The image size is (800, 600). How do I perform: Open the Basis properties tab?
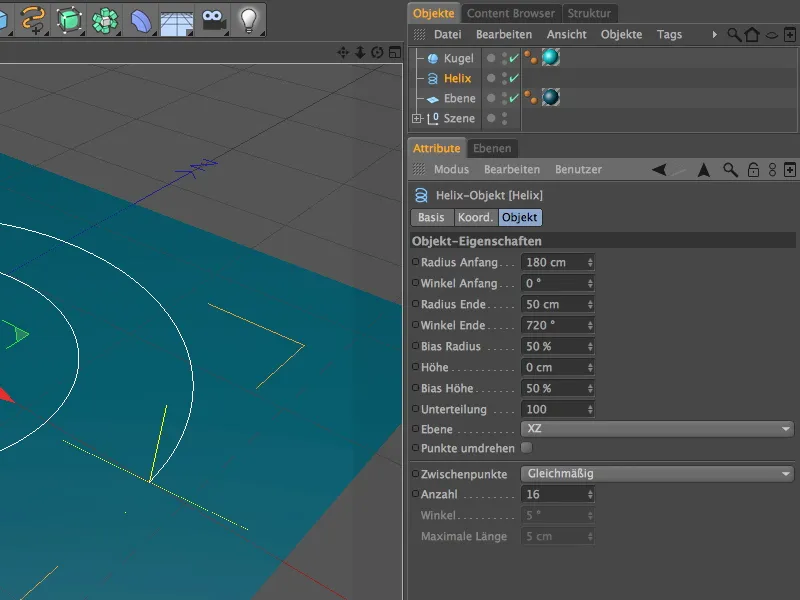431,217
